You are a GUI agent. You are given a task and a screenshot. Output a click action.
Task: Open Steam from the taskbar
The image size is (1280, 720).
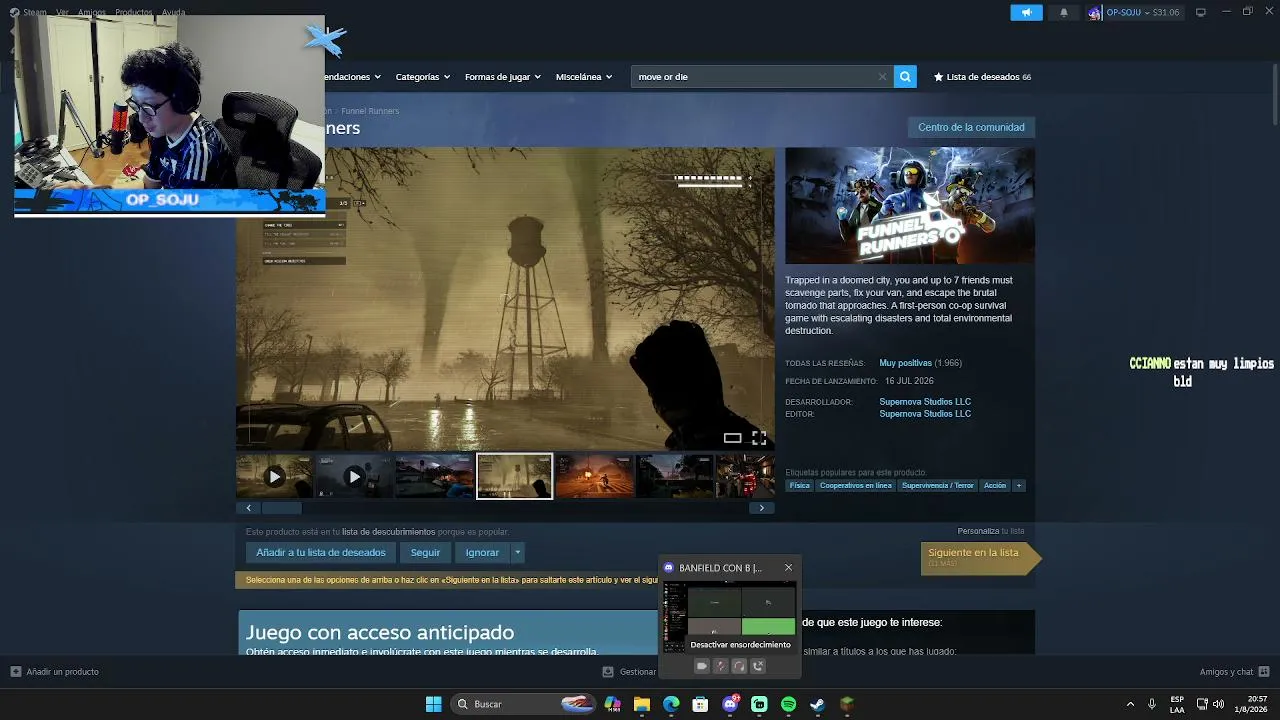pos(817,704)
